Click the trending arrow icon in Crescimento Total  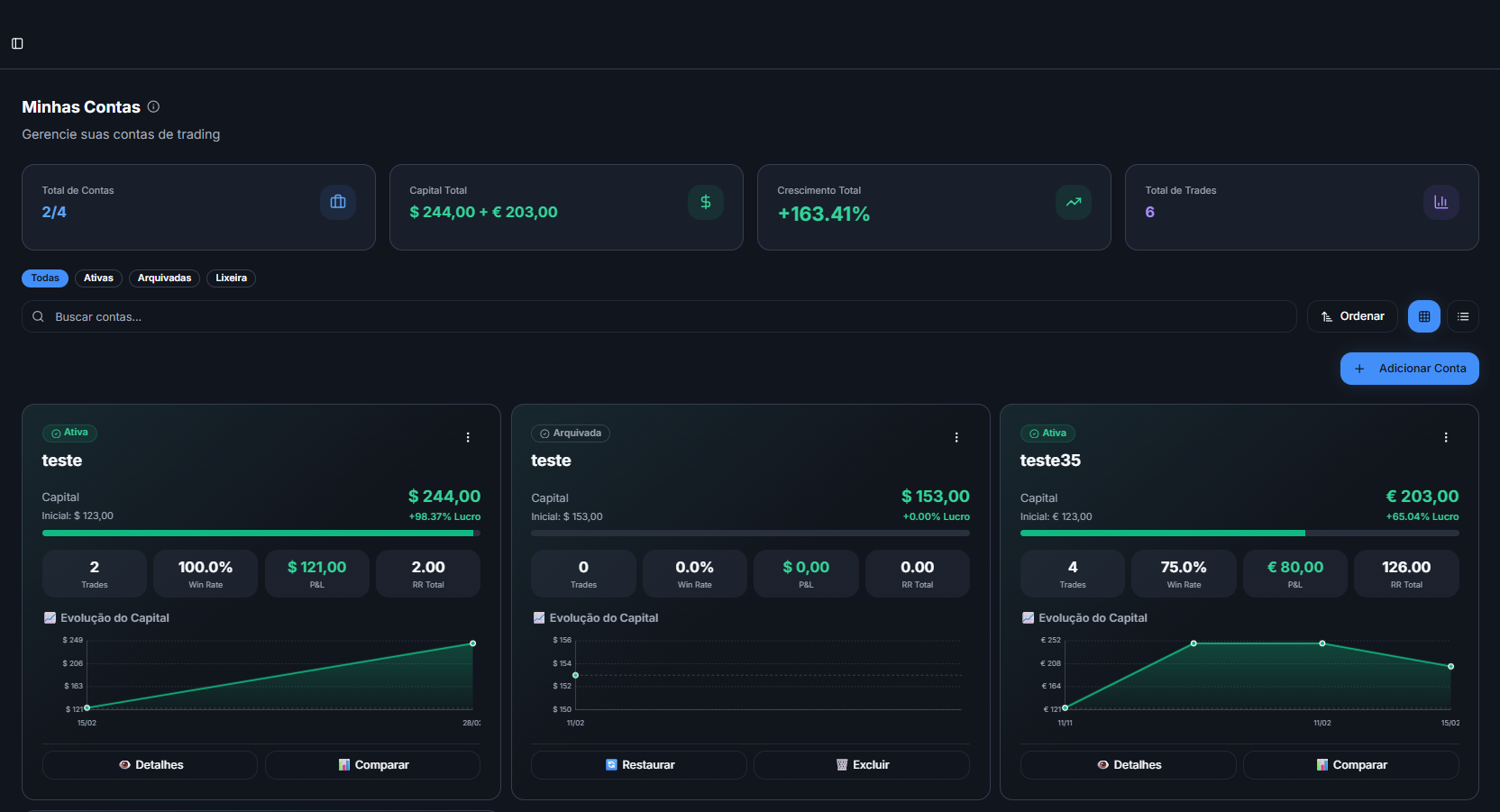click(1074, 202)
